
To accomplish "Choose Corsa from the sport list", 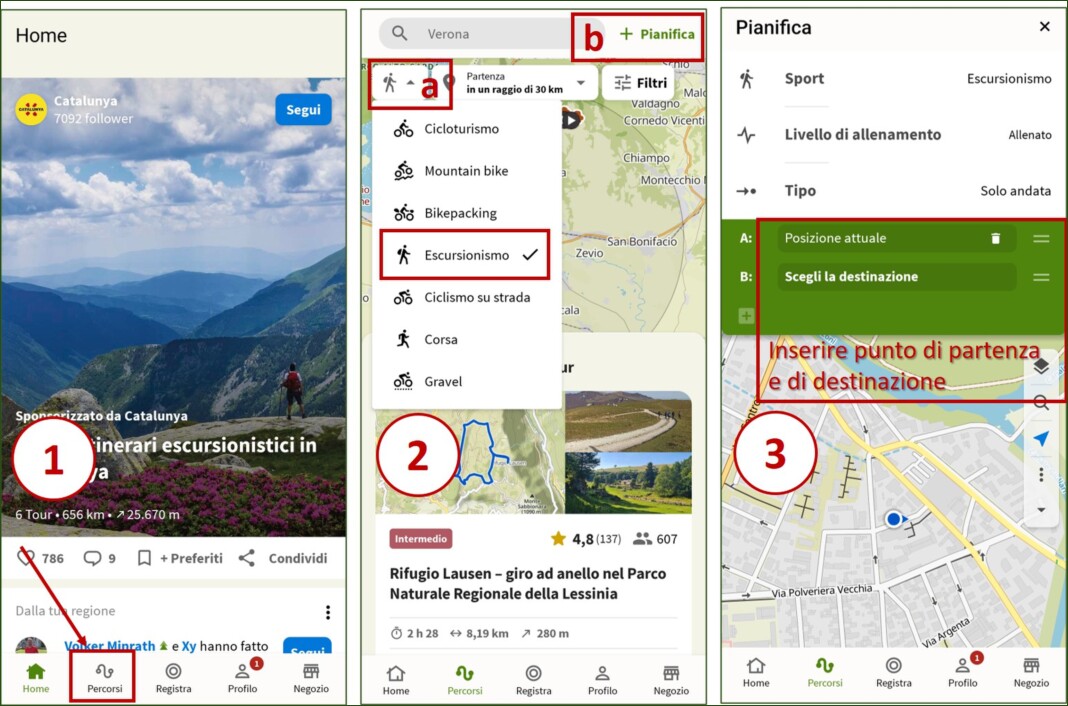I will [x=467, y=340].
